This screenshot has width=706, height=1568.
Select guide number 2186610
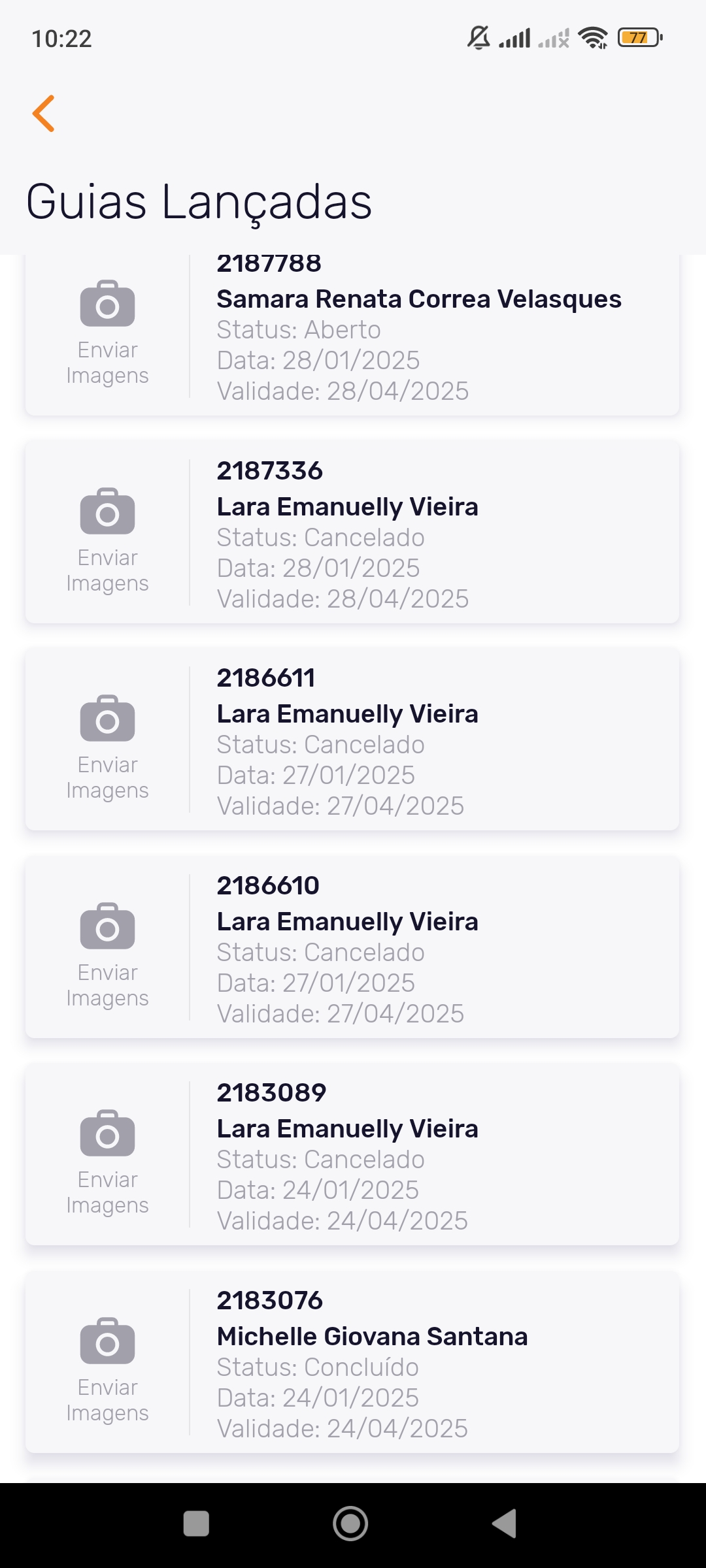coord(268,886)
